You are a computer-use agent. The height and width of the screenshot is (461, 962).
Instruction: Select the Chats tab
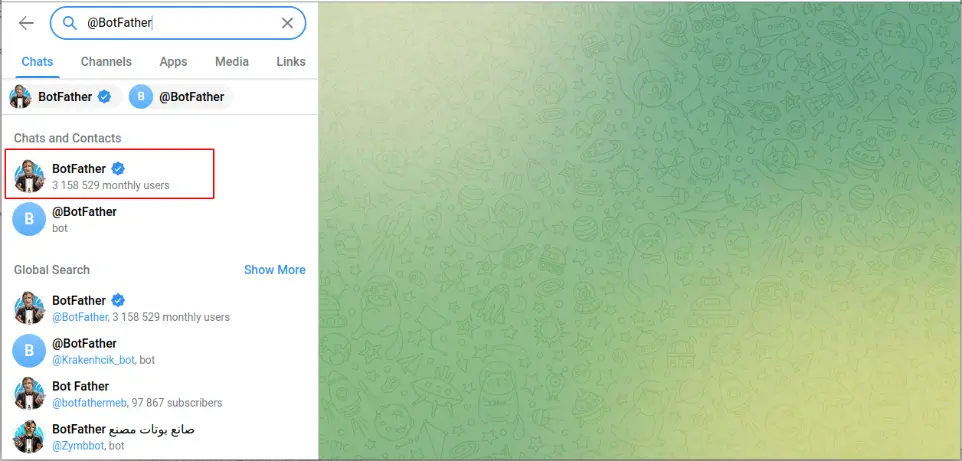pos(37,62)
